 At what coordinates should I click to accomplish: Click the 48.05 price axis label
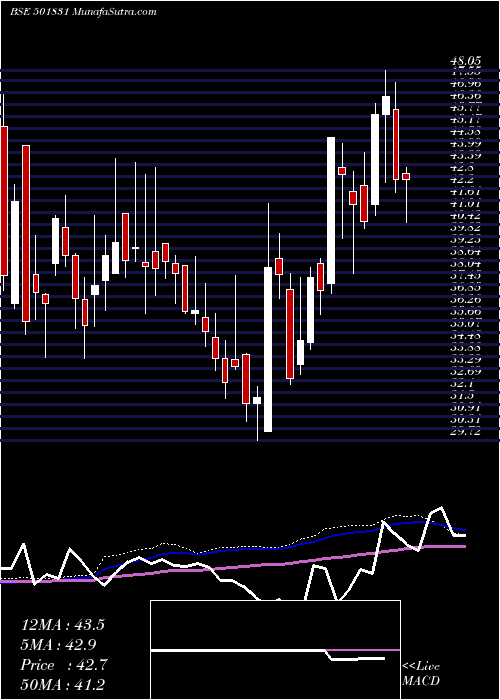[466, 61]
